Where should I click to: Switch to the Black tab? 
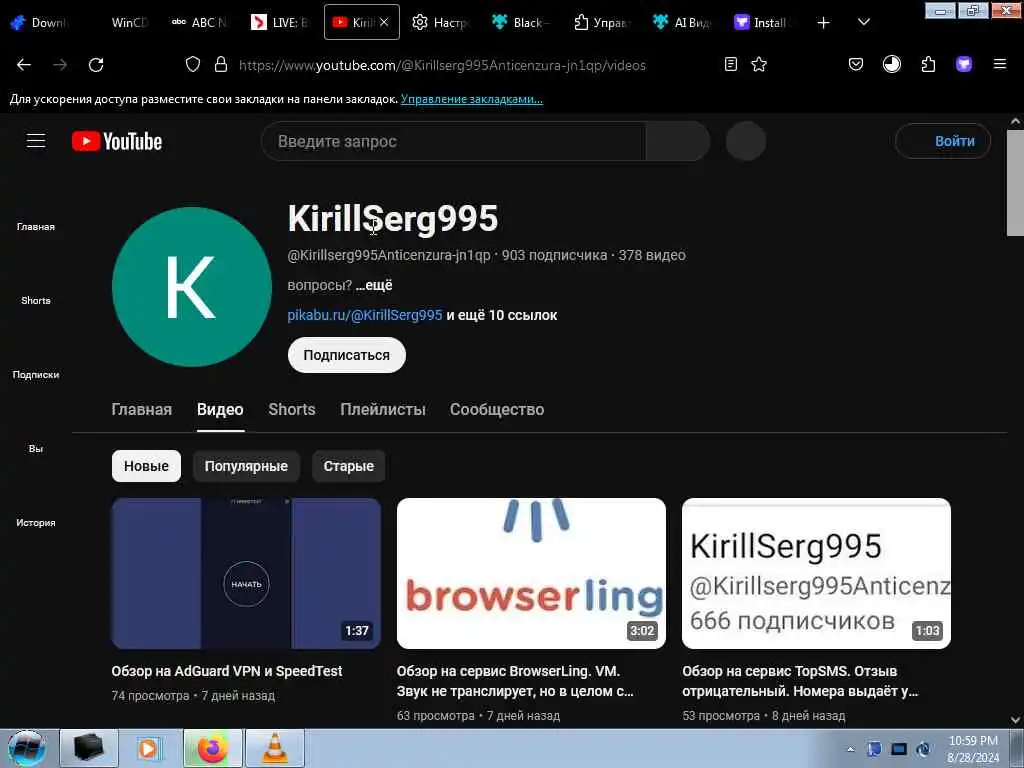(521, 22)
